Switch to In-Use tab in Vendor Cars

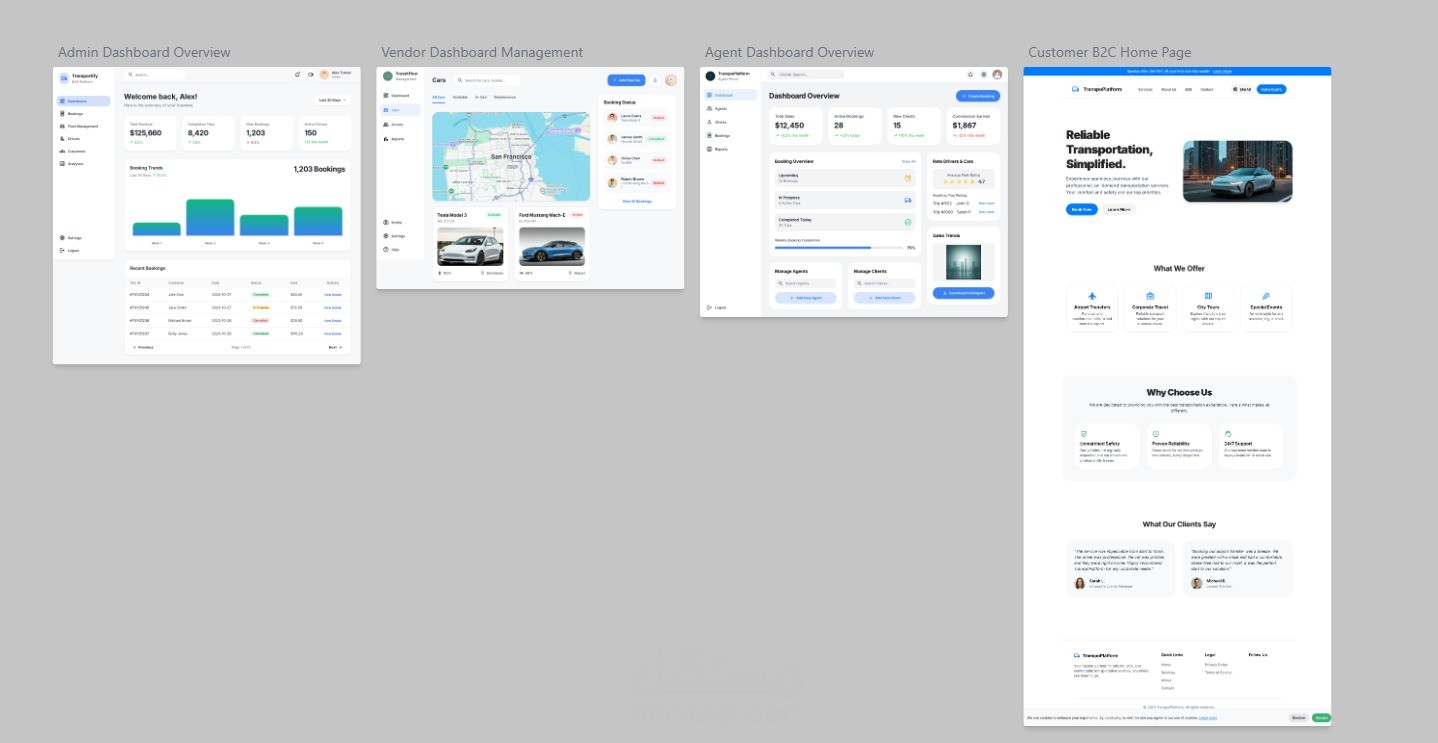(x=481, y=97)
